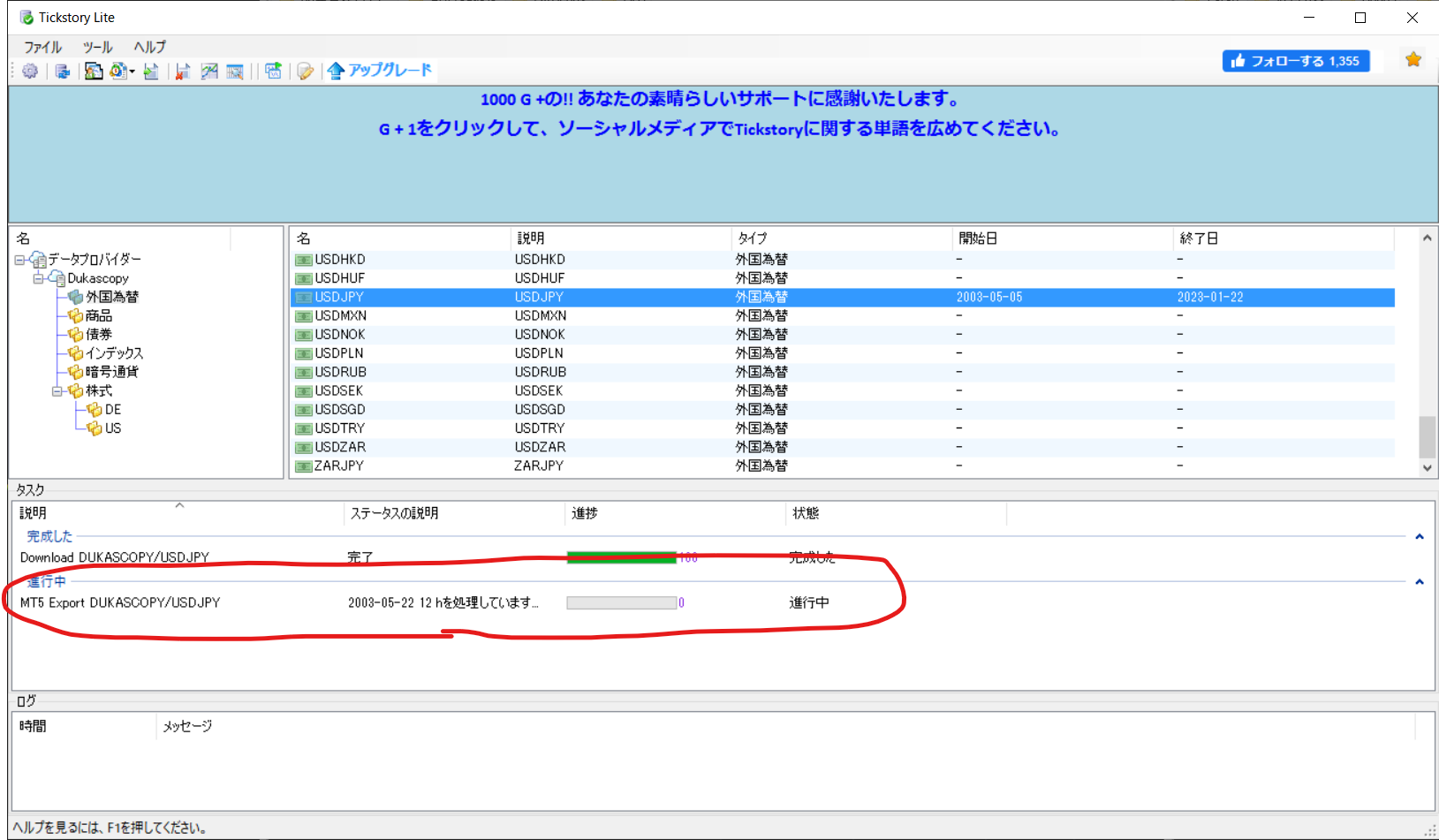Select the 暗号通貨 tree folder
1439x840 pixels.
[x=112, y=372]
